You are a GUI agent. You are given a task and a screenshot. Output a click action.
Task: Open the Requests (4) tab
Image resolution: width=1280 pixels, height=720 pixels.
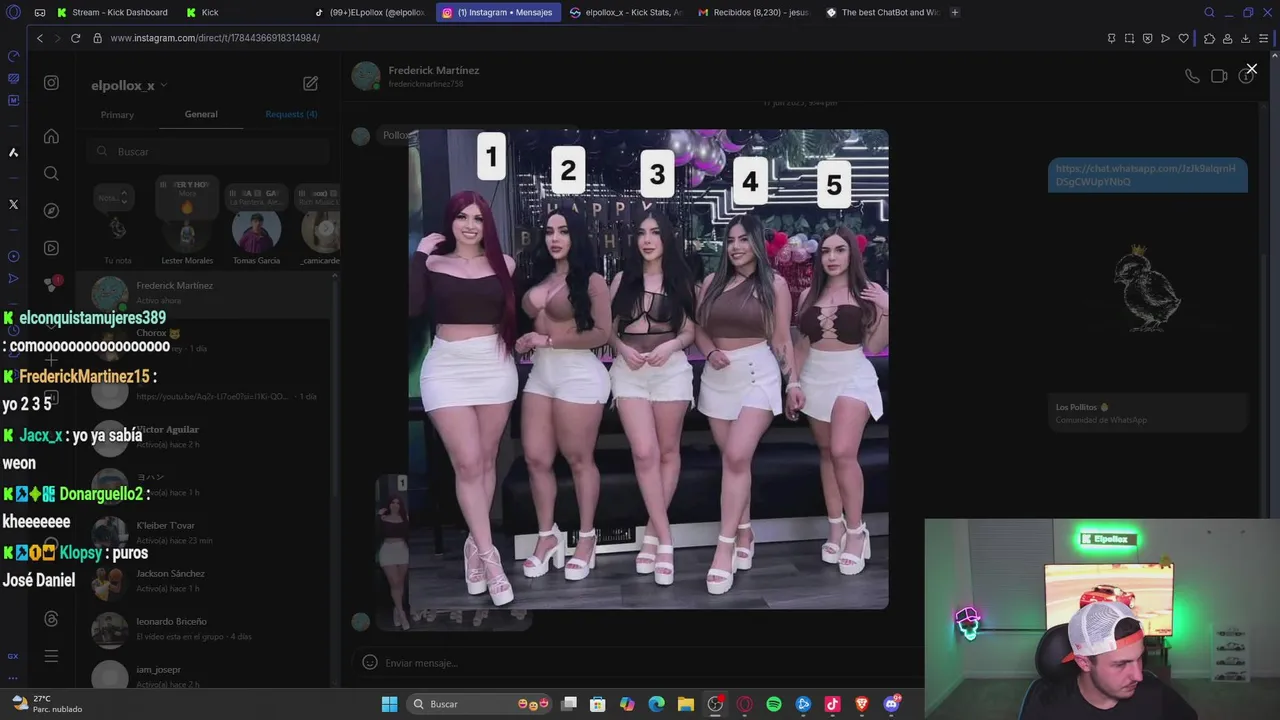coord(291,114)
